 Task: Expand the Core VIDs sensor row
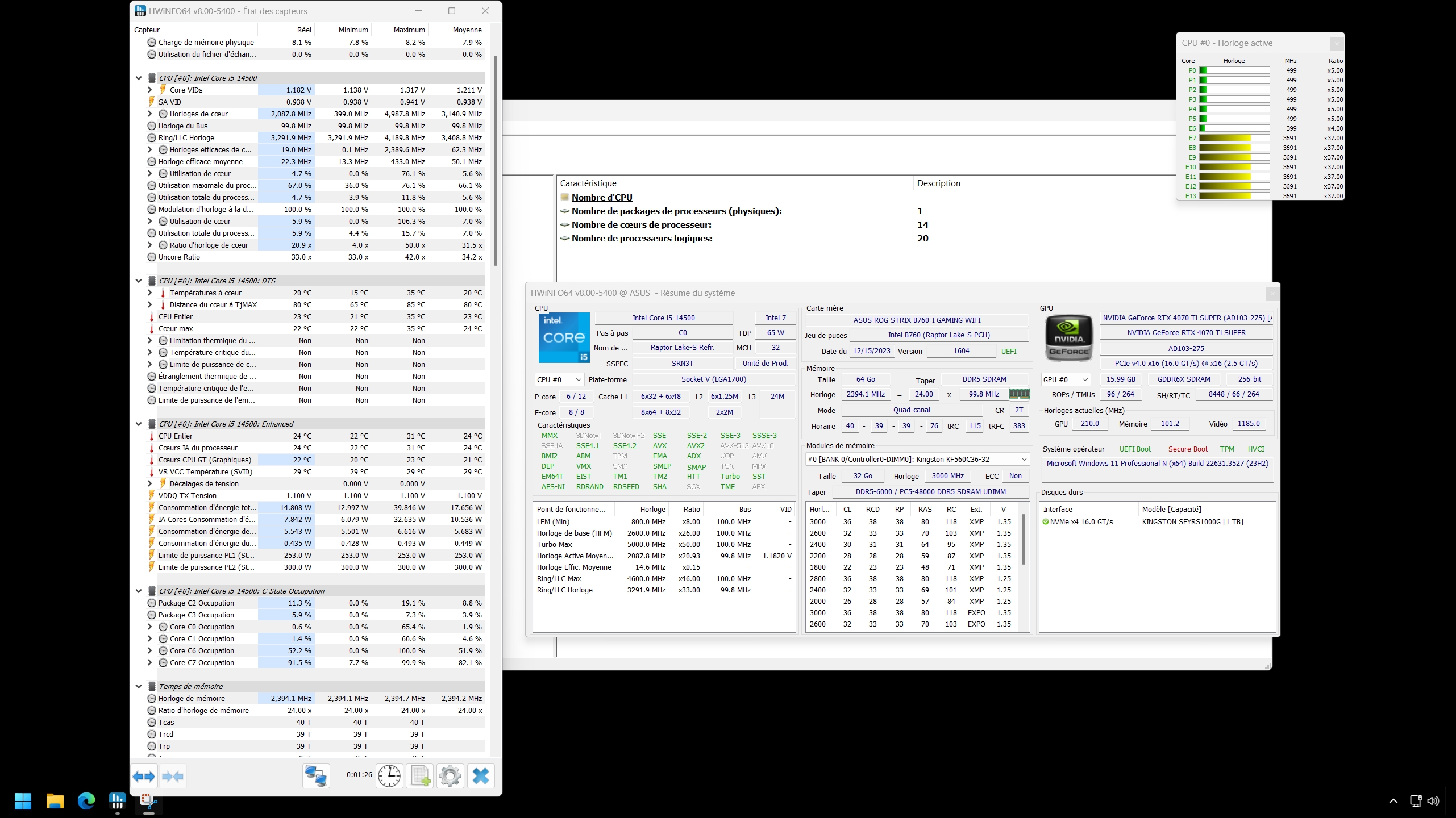149,90
